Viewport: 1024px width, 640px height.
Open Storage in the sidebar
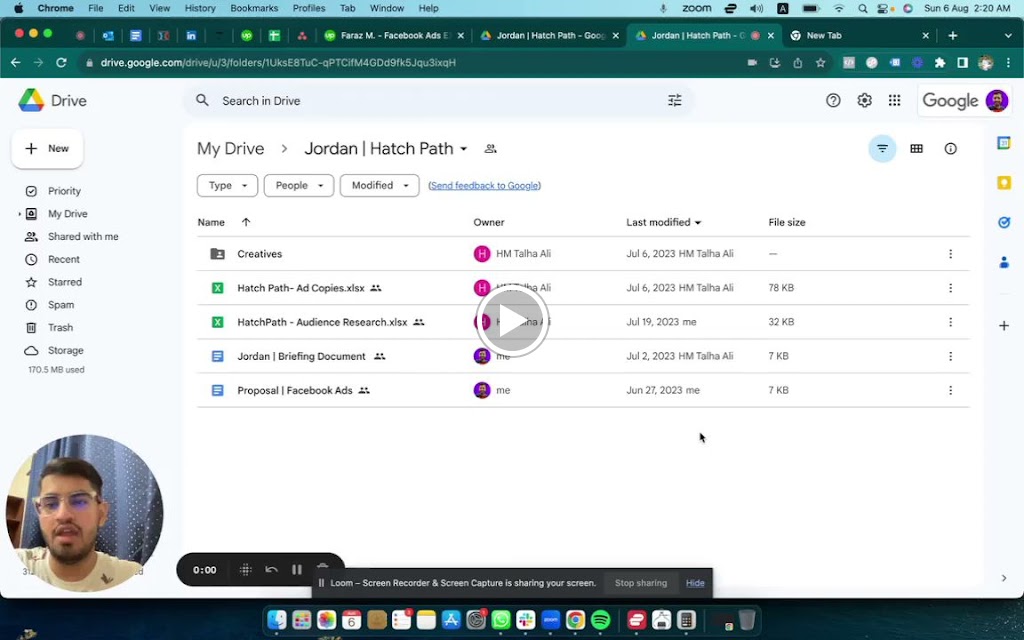pyautogui.click(x=65, y=351)
